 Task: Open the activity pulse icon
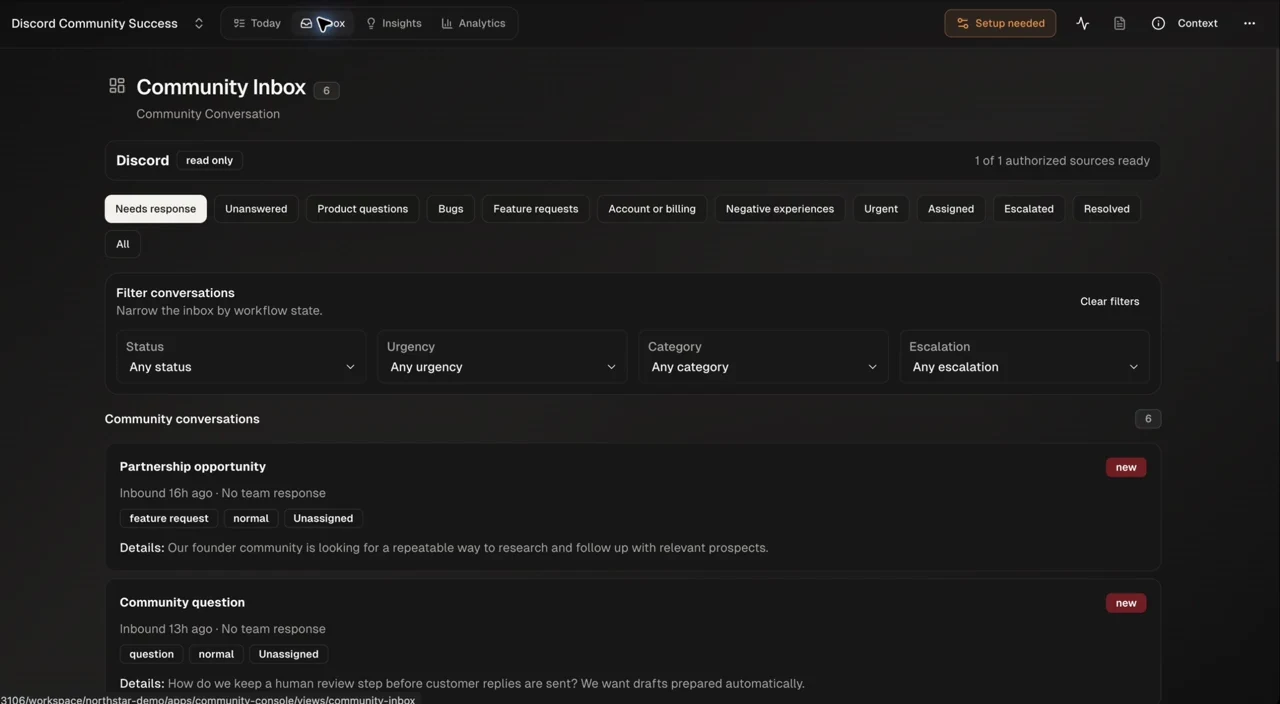[x=1082, y=23]
